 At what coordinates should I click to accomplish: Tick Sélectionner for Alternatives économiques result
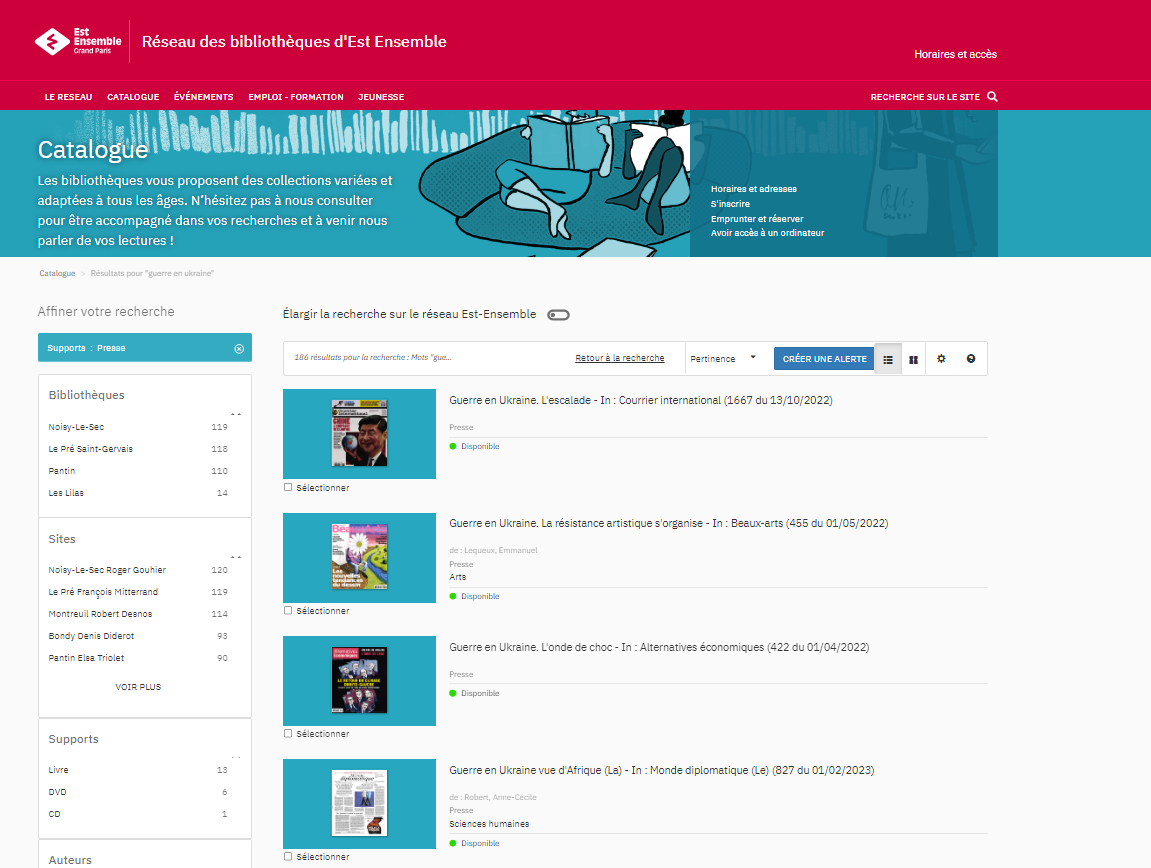[288, 733]
